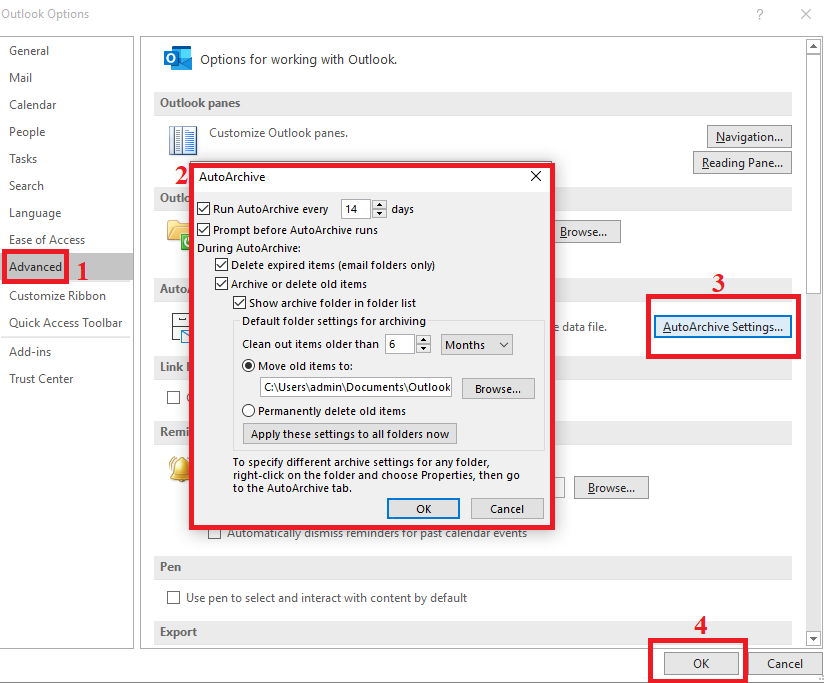Viewport: 824px width, 683px height.
Task: Click the Clean out items older than field
Action: click(400, 344)
